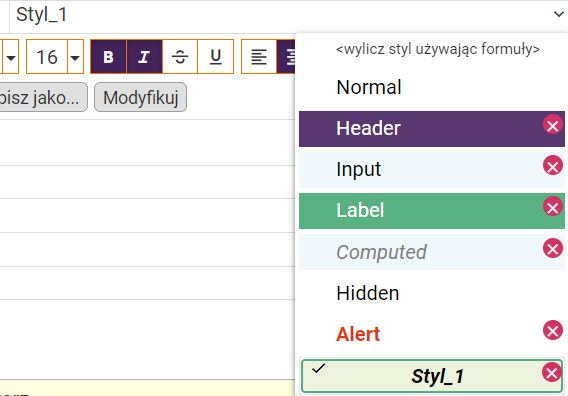The image size is (568, 396).
Task: Select left text alignment icon
Action: (259, 57)
